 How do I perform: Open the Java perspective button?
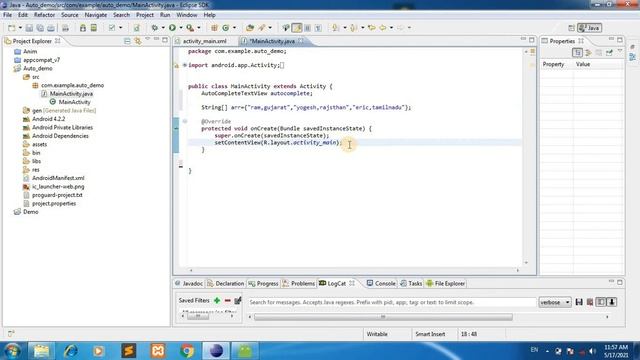coord(589,28)
